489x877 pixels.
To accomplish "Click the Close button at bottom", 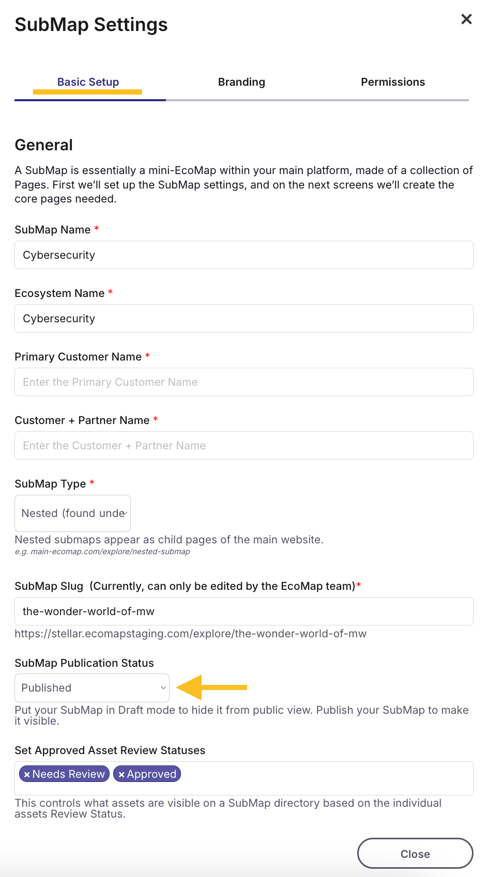I will pyautogui.click(x=415, y=854).
